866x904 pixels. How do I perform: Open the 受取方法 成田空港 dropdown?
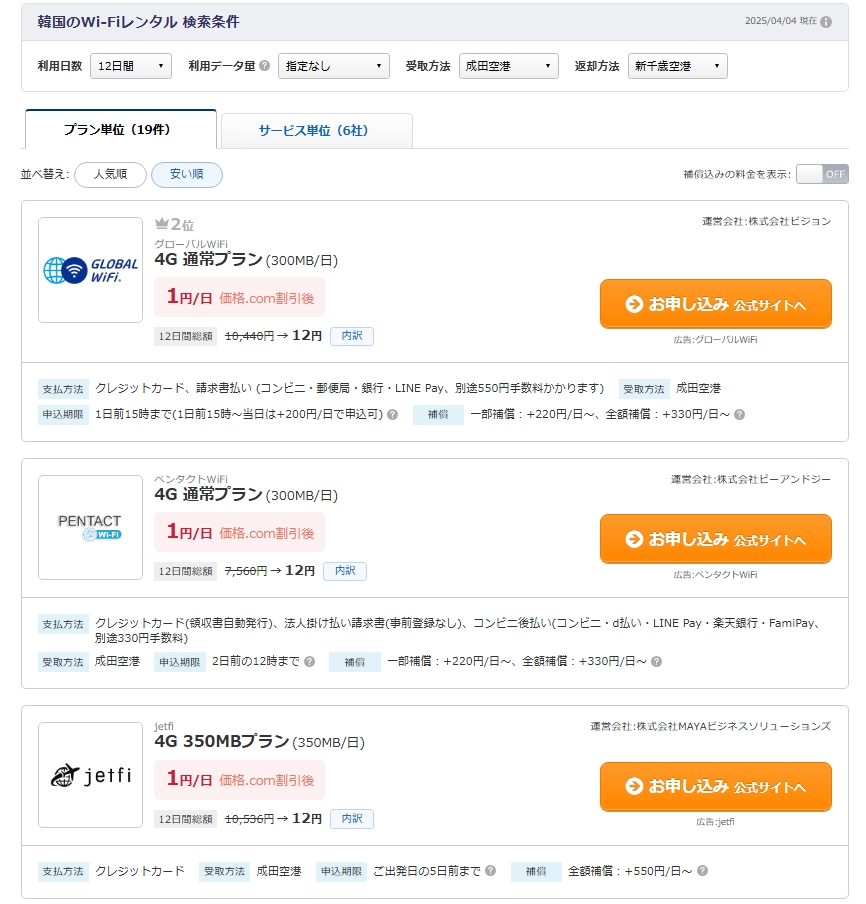click(509, 66)
